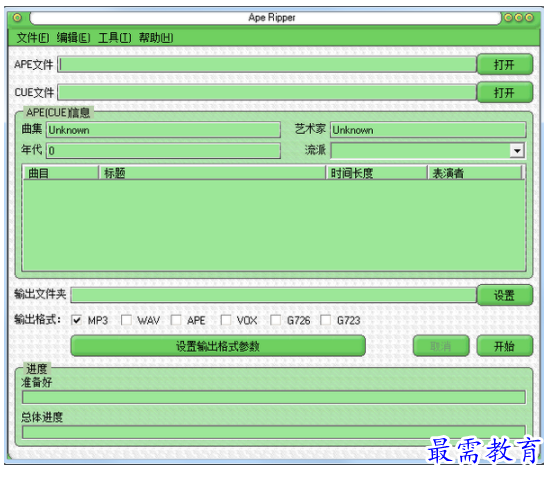Viewport: 549px width, 482px height.
Task: Enable the WAV output format checkbox
Action: 126,320
